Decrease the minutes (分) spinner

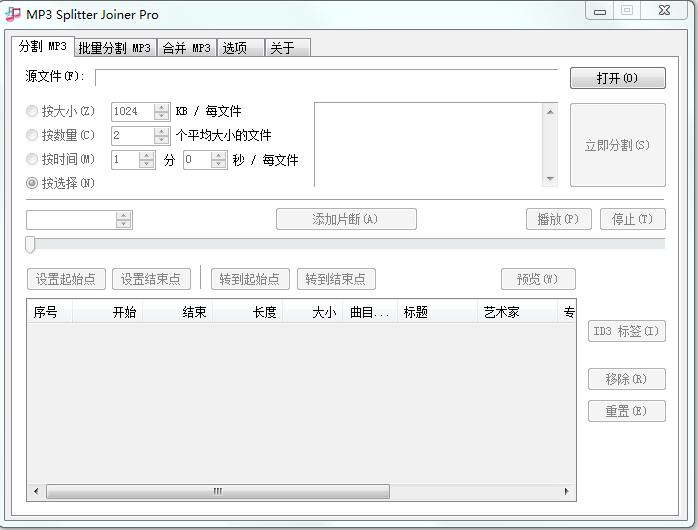pos(146,163)
